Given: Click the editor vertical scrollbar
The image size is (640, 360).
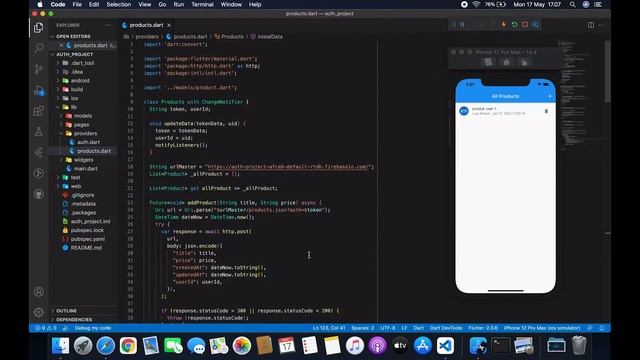Looking at the screenshot, I should pyautogui.click(x=607, y=72).
